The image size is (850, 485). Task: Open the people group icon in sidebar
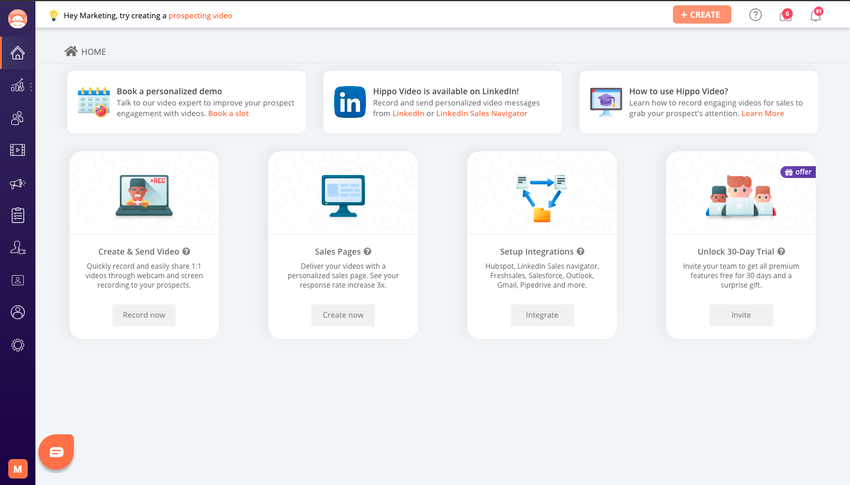point(17,118)
